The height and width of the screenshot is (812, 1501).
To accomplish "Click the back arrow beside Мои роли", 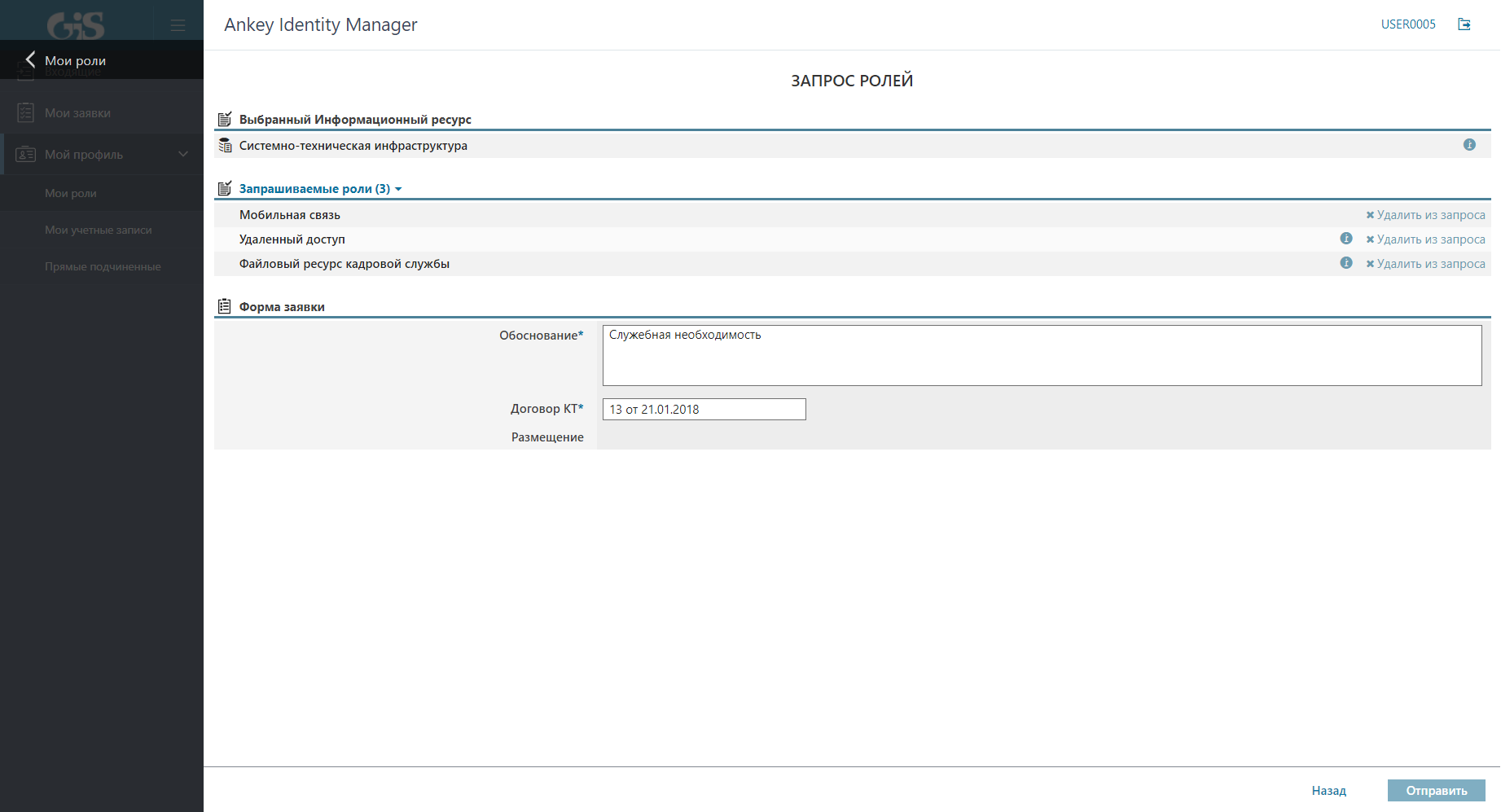I will [x=30, y=59].
